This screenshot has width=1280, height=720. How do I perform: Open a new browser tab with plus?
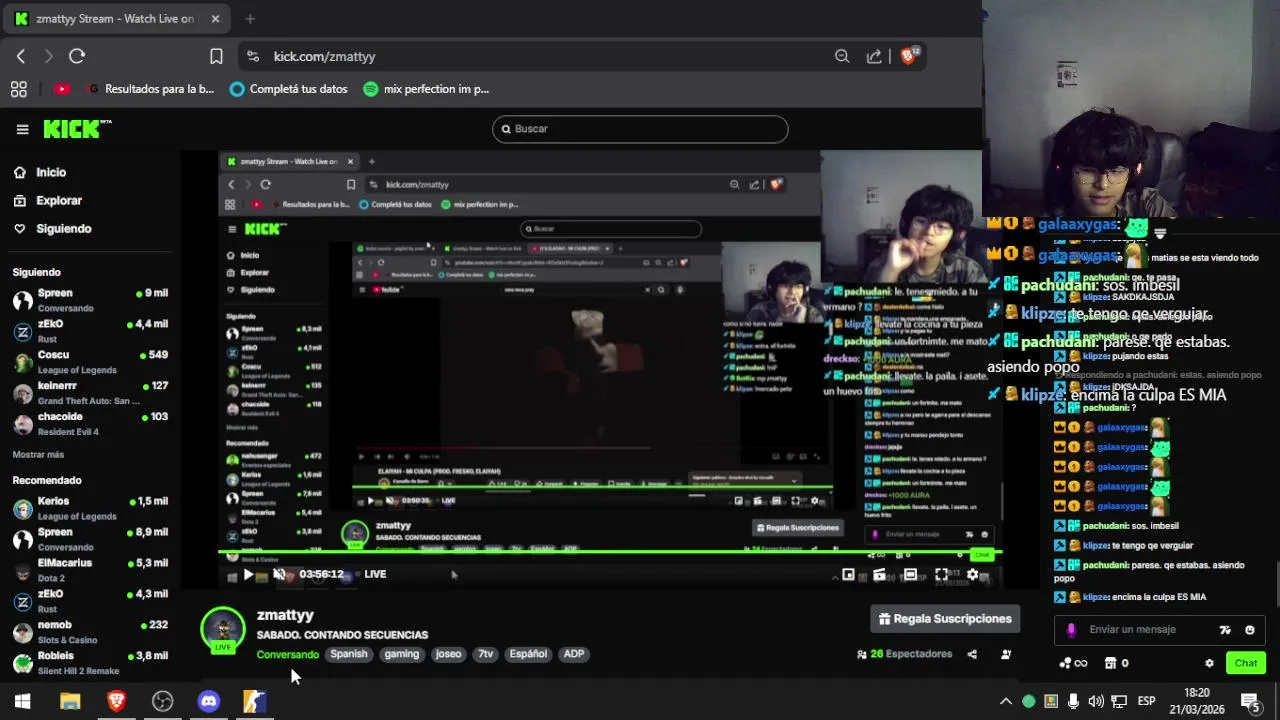tap(250, 19)
